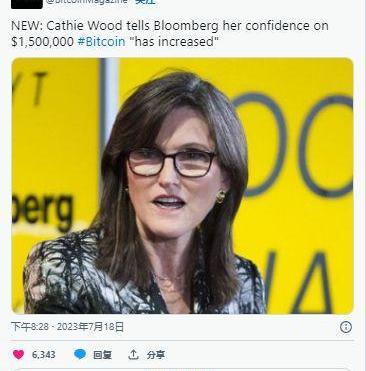Click the woman's glasses in the photo
Image resolution: width=366 pixels, height=371 pixels.
(171, 162)
